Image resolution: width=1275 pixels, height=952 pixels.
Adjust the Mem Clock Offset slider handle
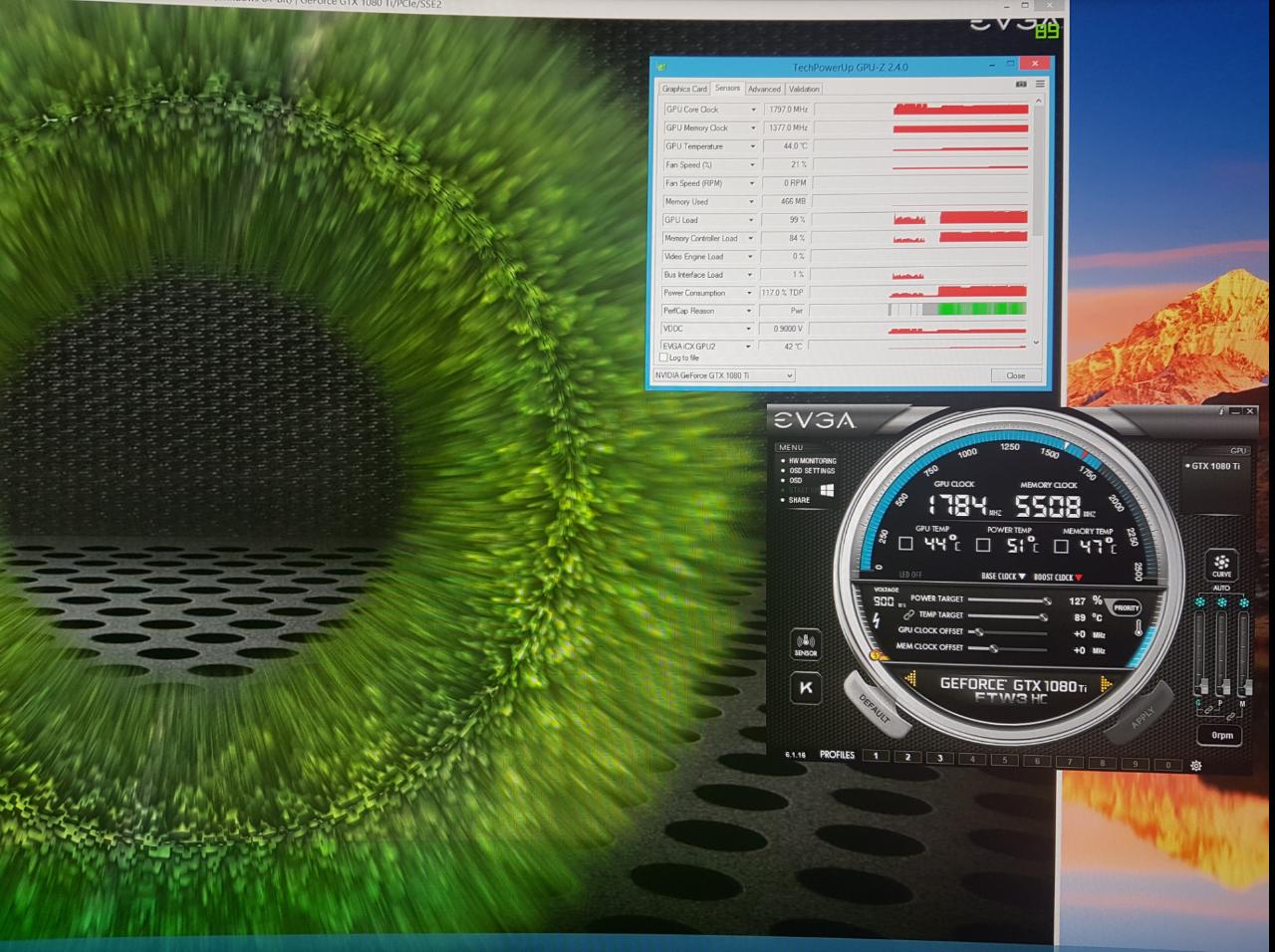(993, 648)
